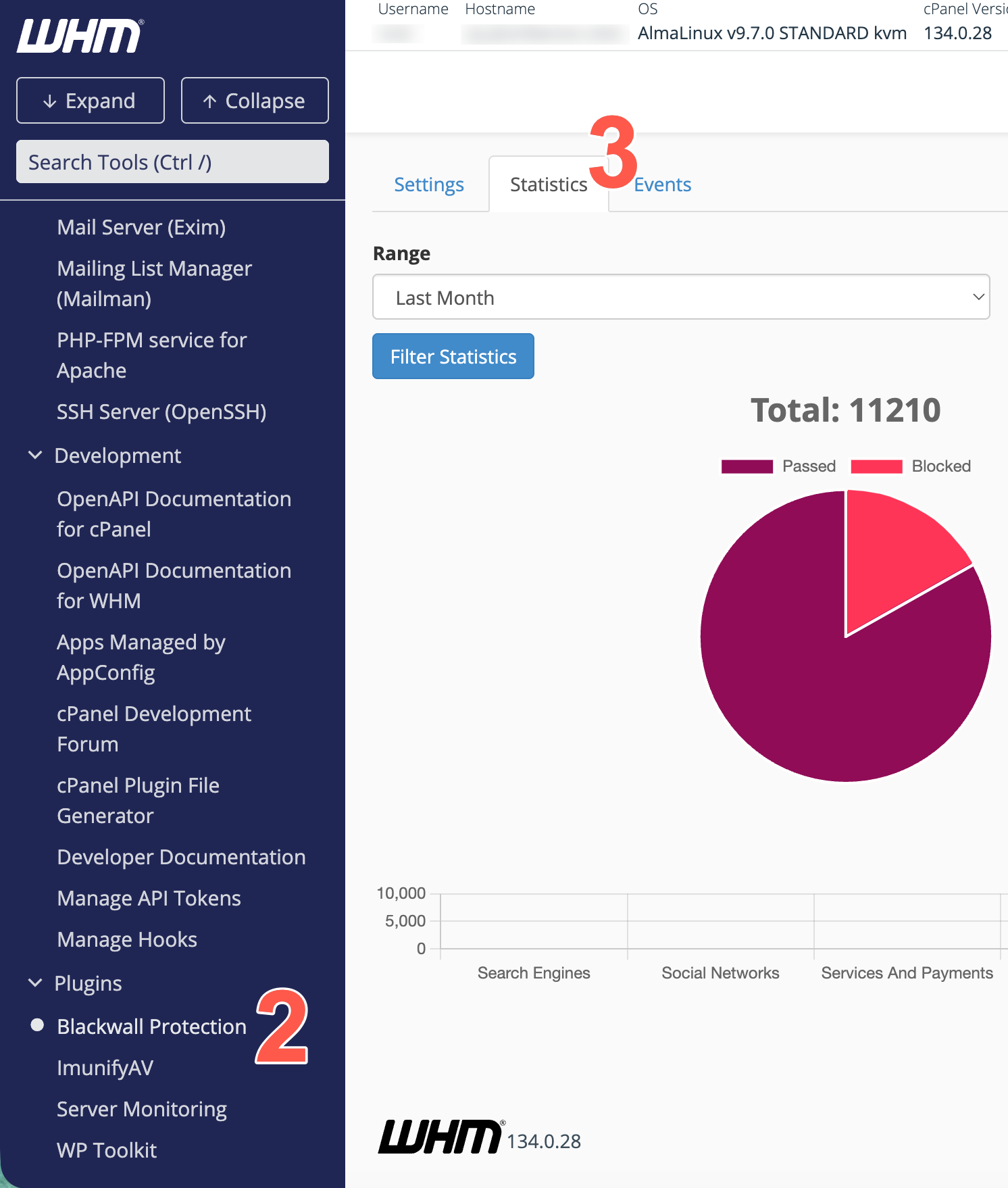Switch to the Settings tab
The width and height of the screenshot is (1008, 1188).
click(429, 184)
